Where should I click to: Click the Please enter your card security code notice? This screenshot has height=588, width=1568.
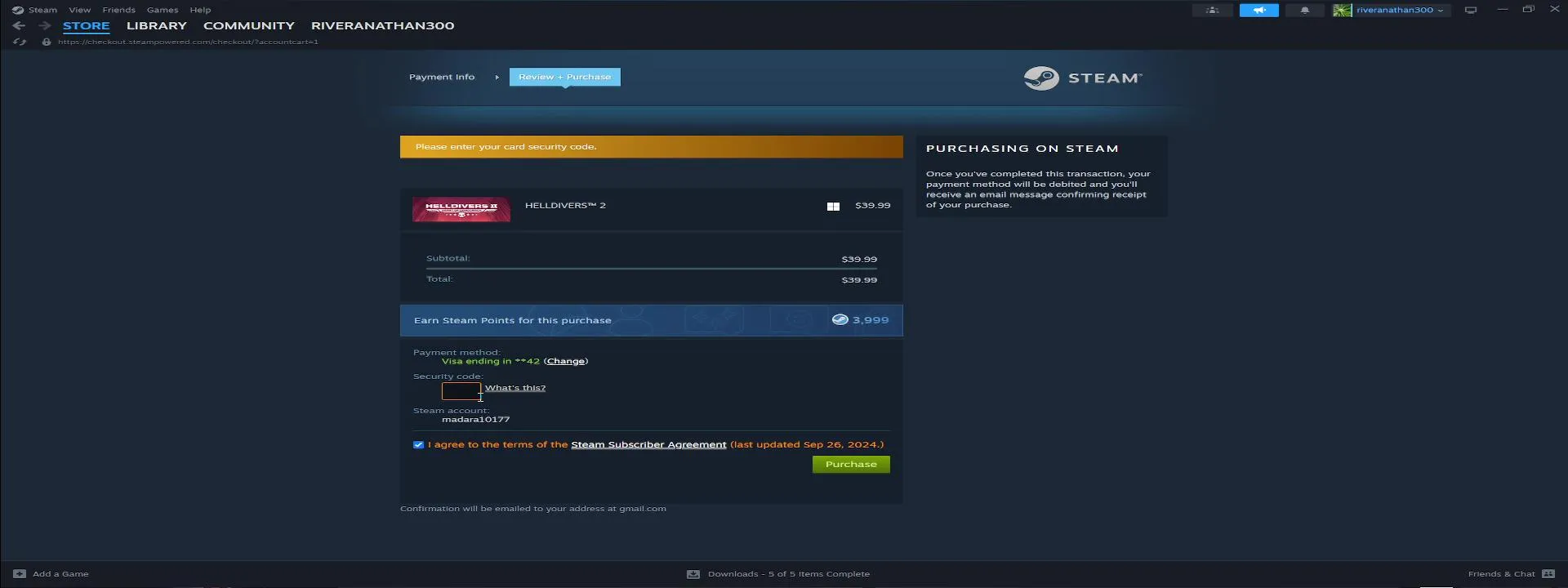(x=652, y=147)
